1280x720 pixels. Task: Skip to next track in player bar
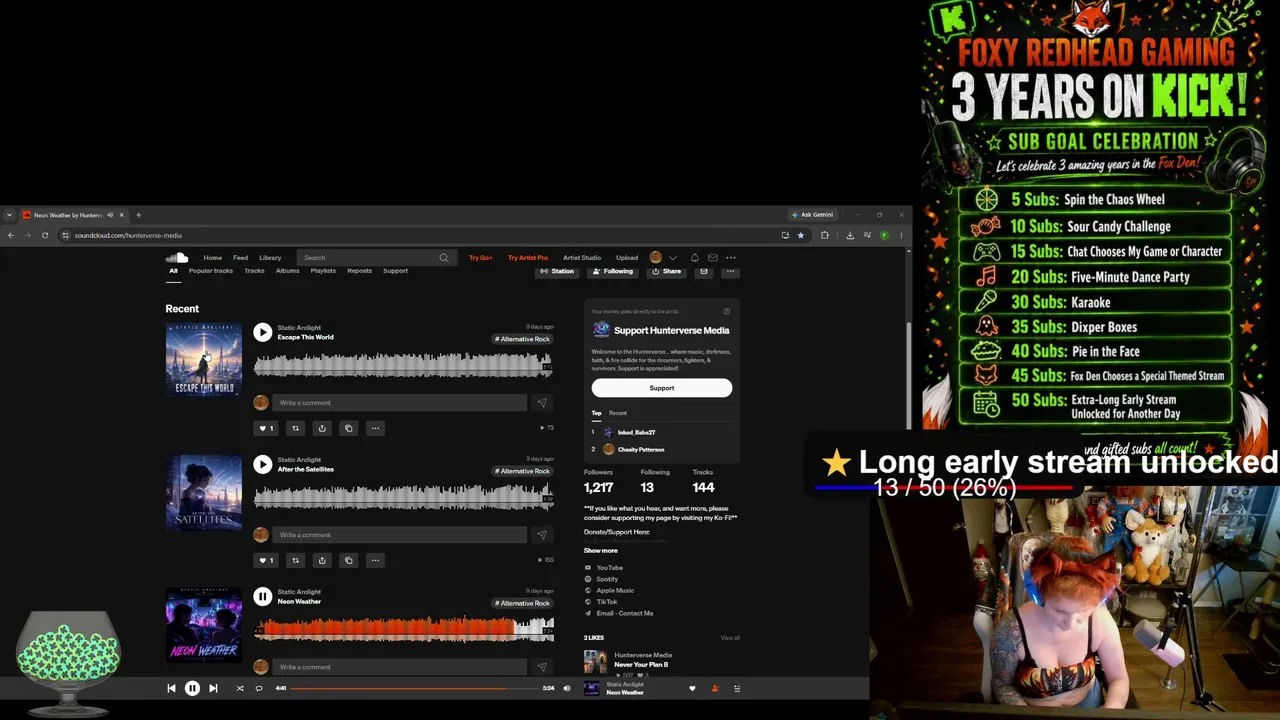[213, 688]
